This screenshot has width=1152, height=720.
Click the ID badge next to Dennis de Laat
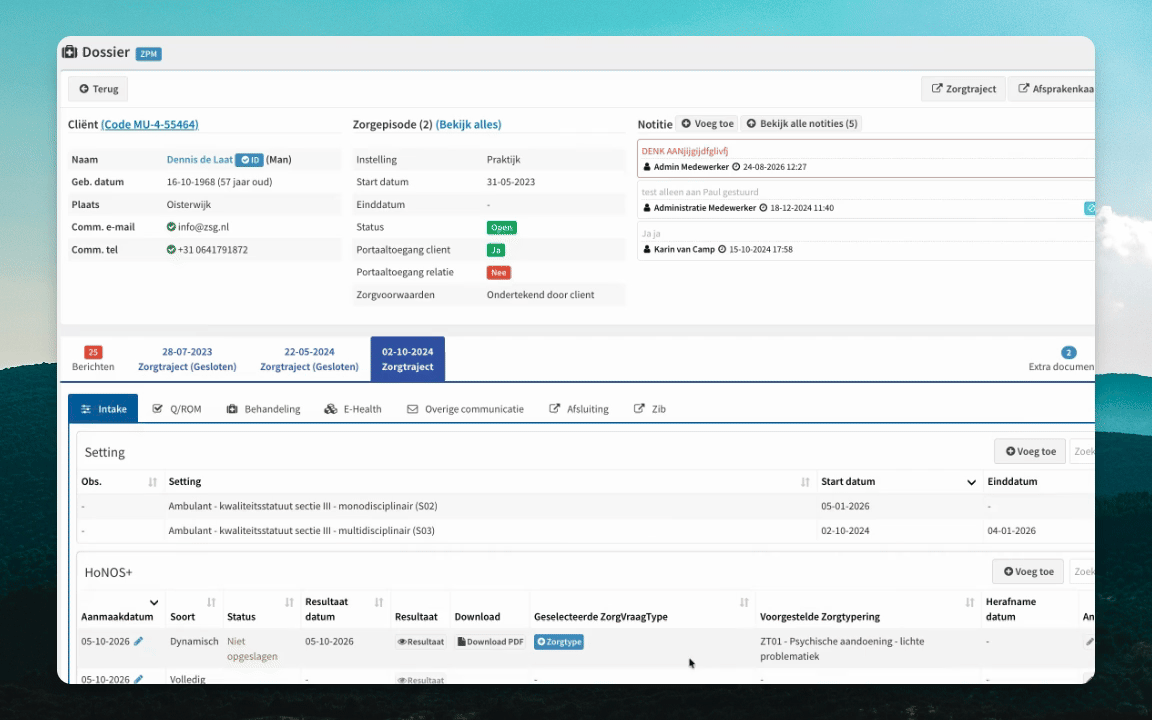point(249,159)
